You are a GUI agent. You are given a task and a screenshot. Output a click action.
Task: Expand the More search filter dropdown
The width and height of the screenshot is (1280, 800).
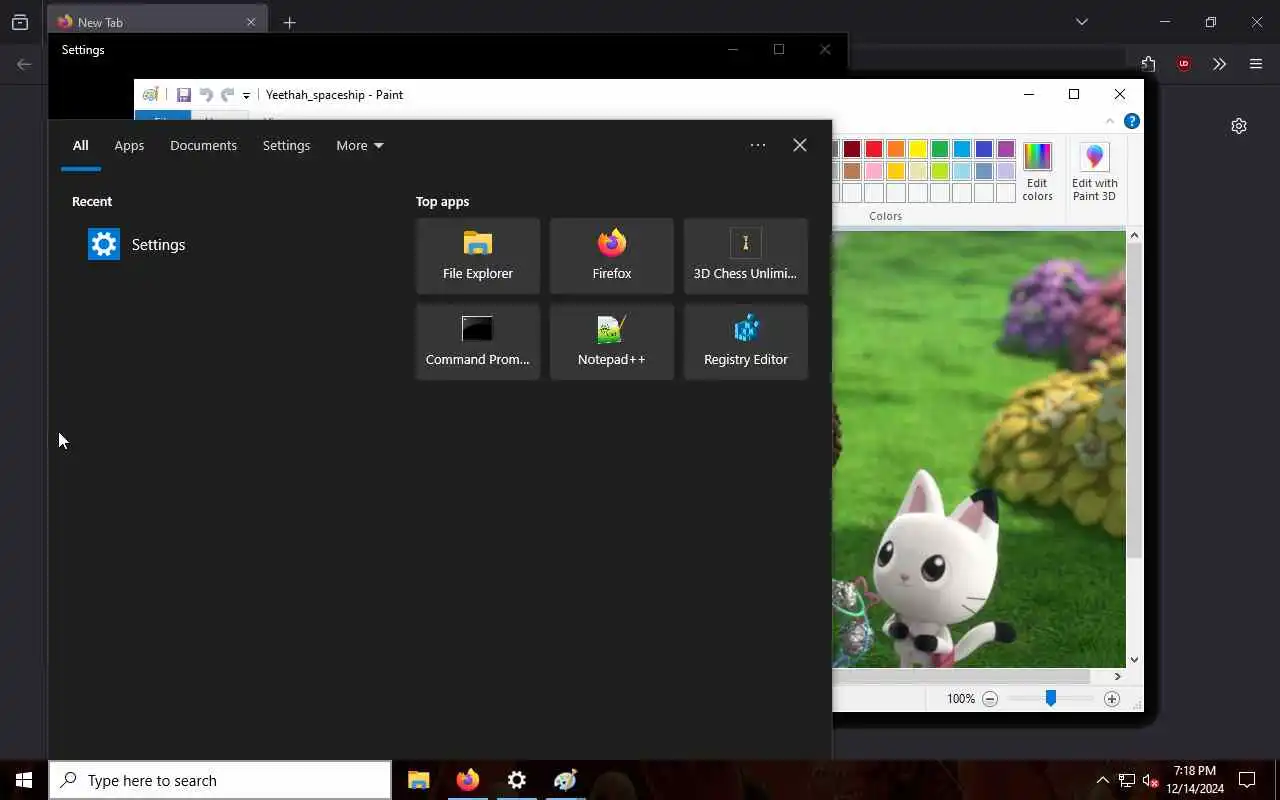(360, 145)
